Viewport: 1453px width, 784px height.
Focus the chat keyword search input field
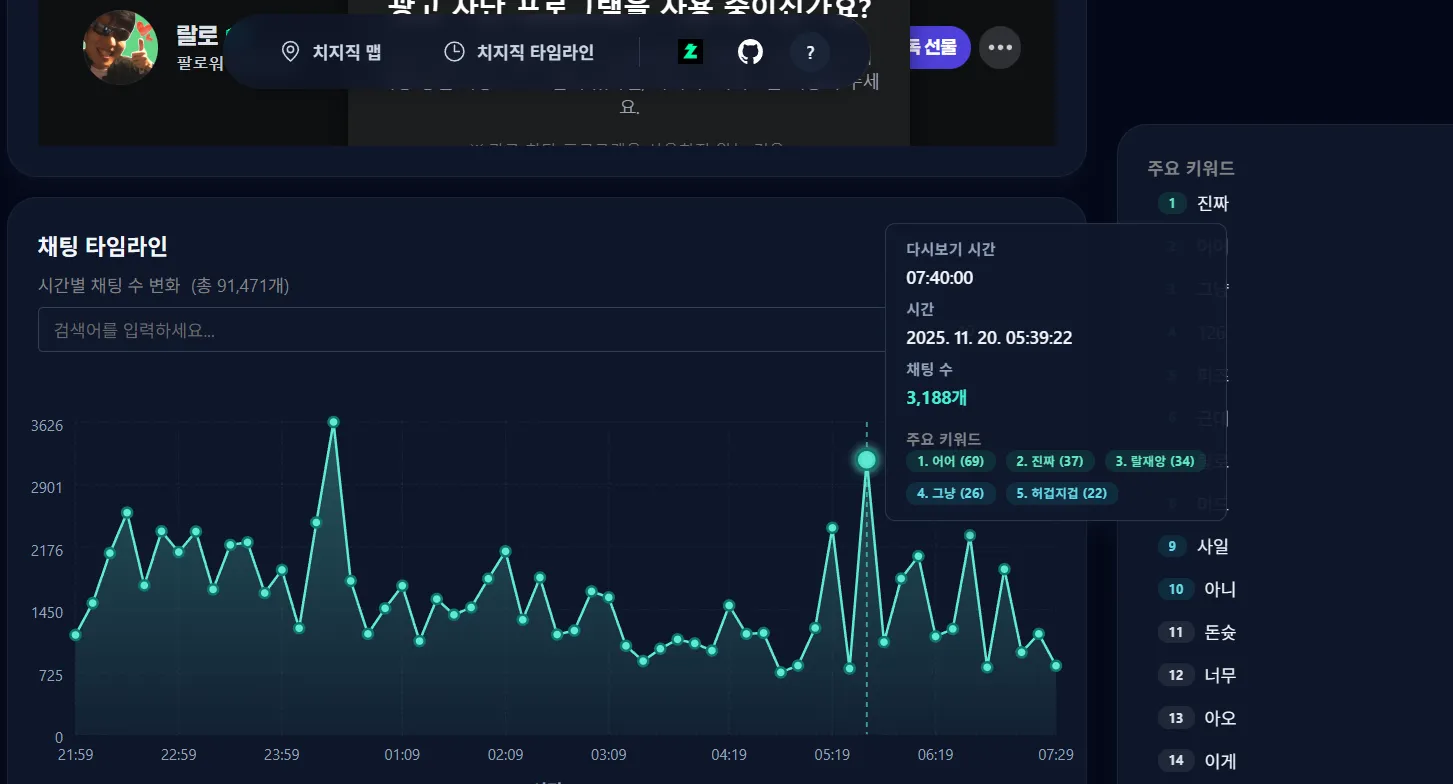[x=460, y=330]
